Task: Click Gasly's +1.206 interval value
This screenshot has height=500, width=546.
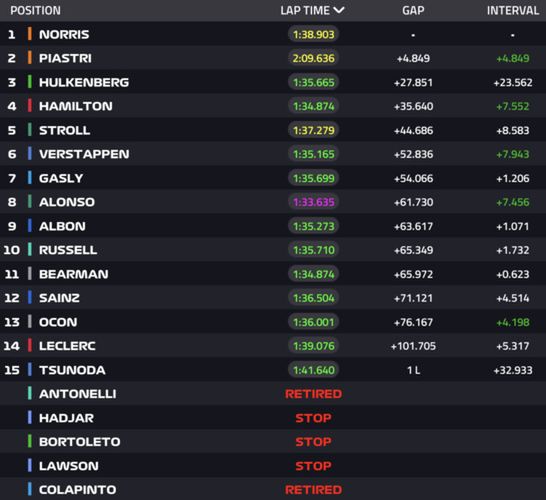Action: coord(513,178)
